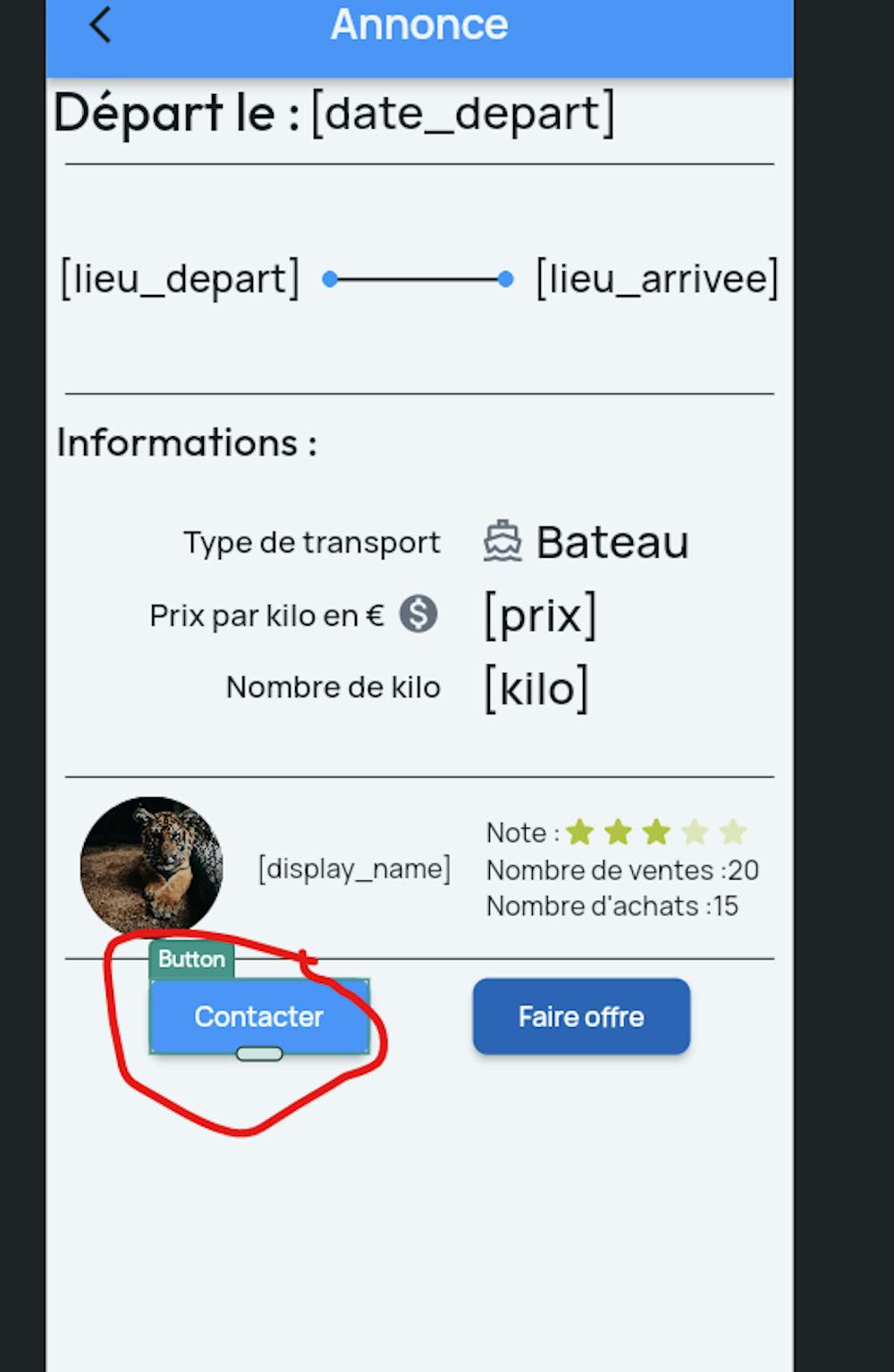Click the back arrow in header
The height and width of the screenshot is (1372, 894).
tap(101, 25)
